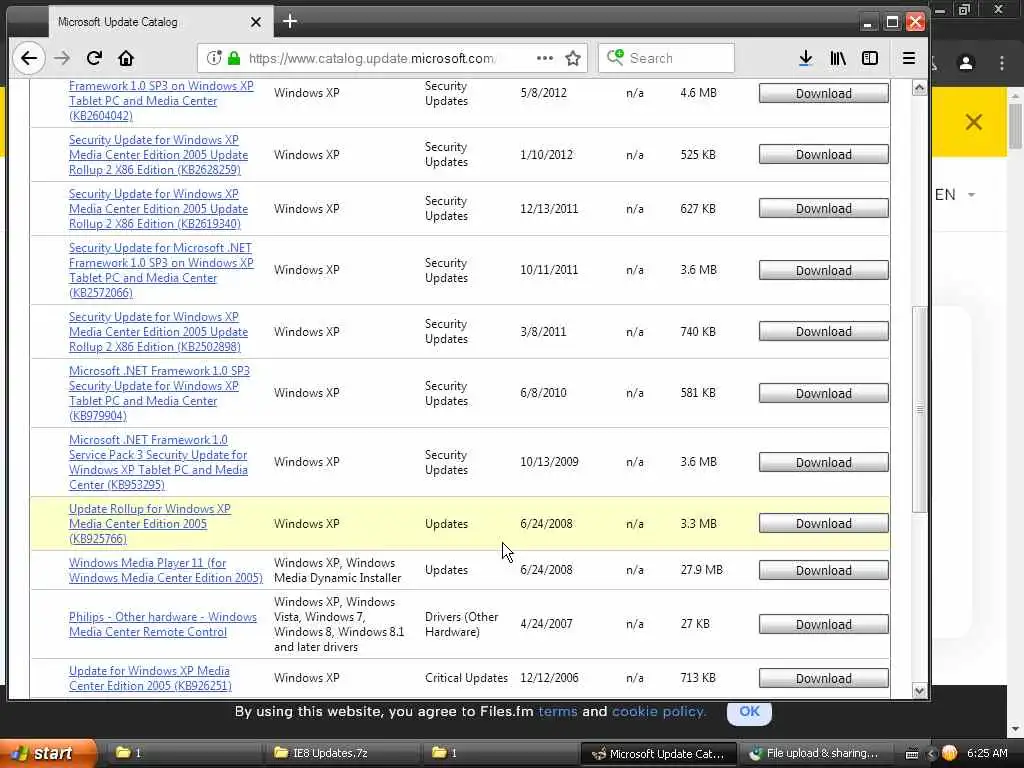This screenshot has height=768, width=1024.
Task: Open the KB2502898 security update link
Action: tap(159, 332)
